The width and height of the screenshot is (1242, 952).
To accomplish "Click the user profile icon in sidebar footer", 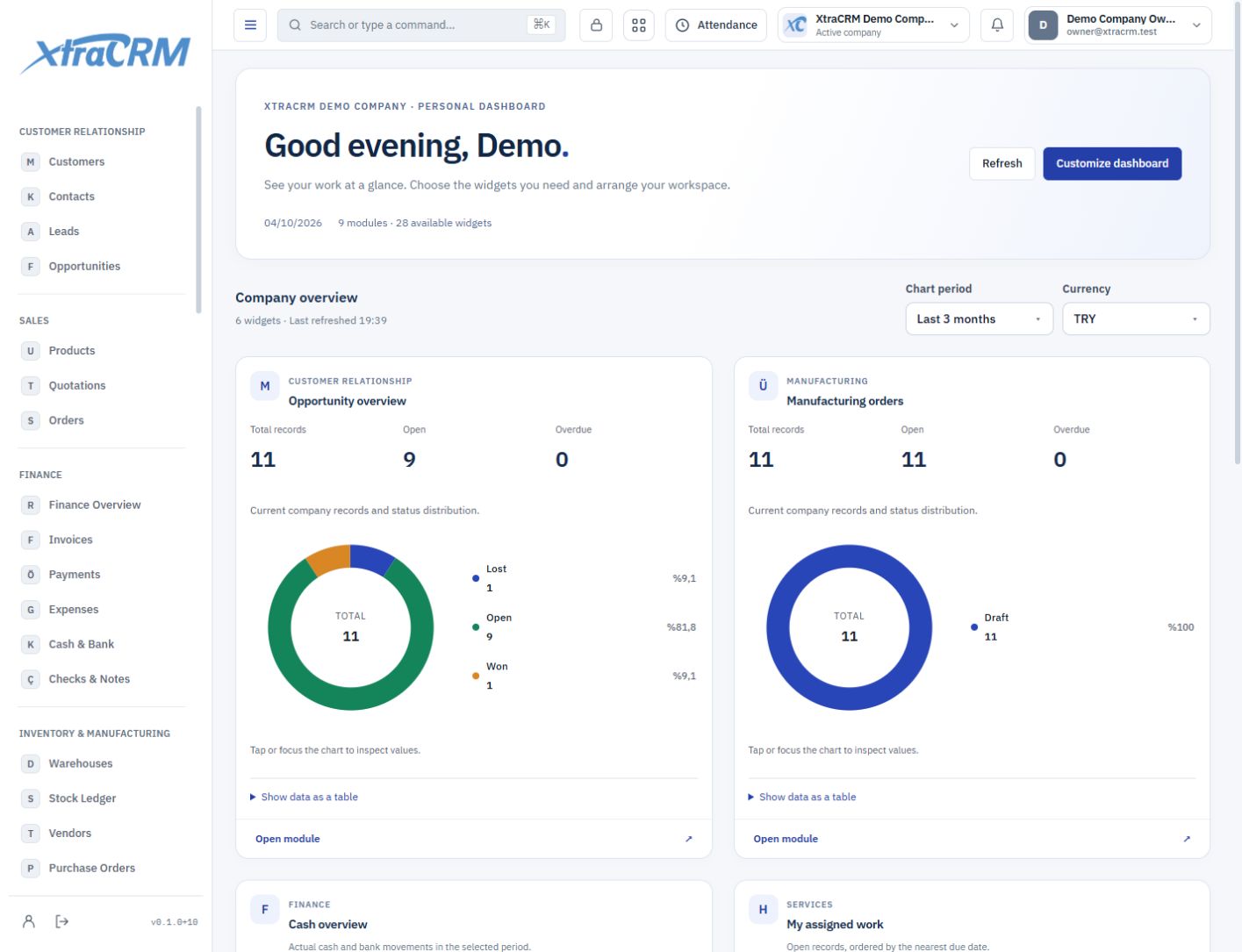I will click(x=29, y=921).
